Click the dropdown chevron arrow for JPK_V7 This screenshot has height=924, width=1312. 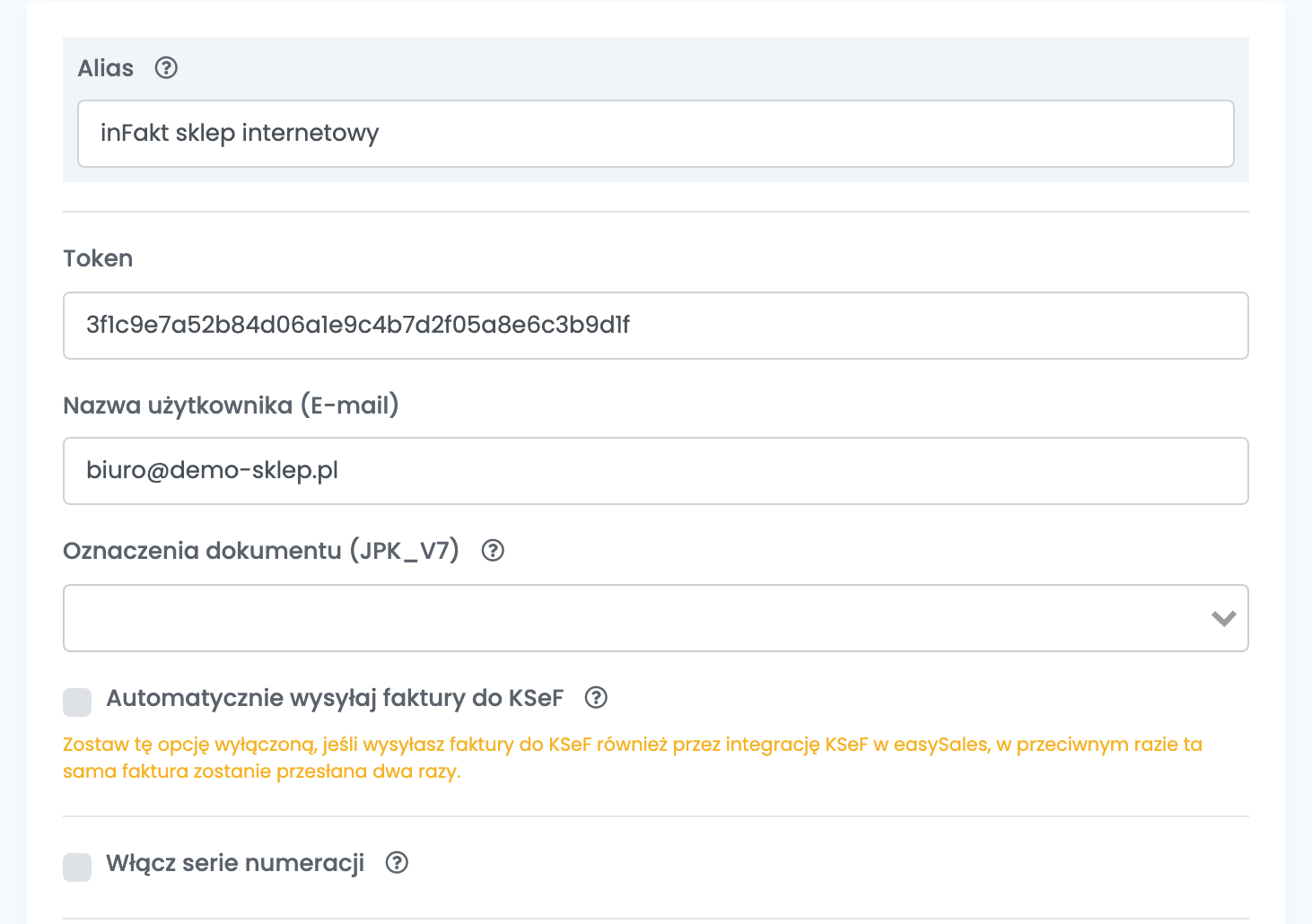pyautogui.click(x=1224, y=618)
